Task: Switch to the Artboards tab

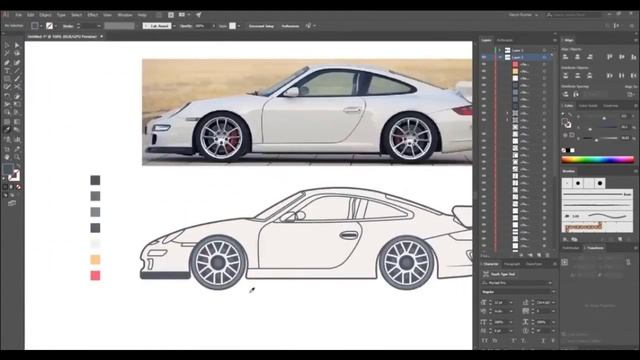Action: pos(504,40)
